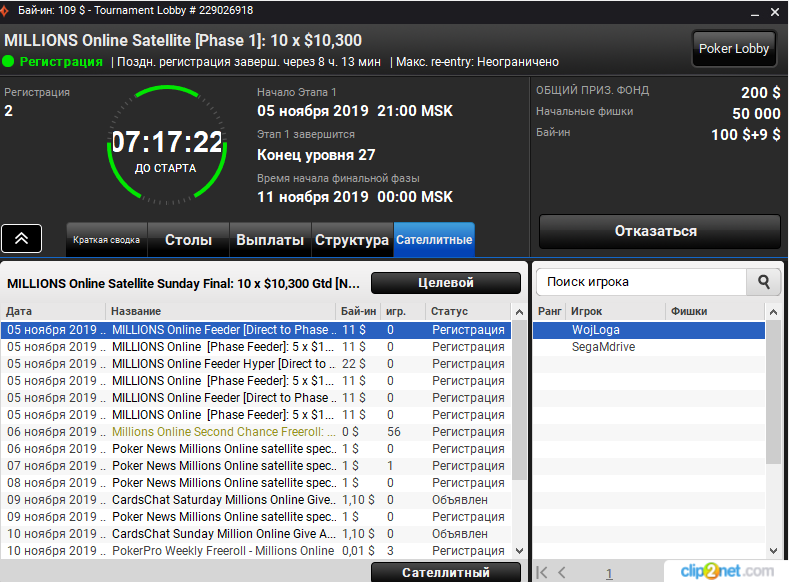Select the Краткая сводка tab
This screenshot has height=582, width=789.
pos(107,240)
